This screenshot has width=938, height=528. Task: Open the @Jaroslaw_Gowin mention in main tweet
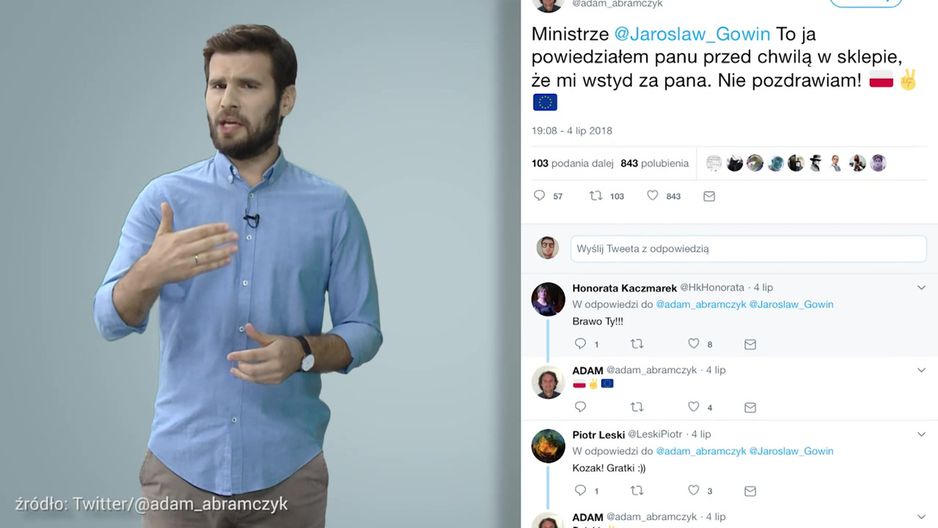692,34
